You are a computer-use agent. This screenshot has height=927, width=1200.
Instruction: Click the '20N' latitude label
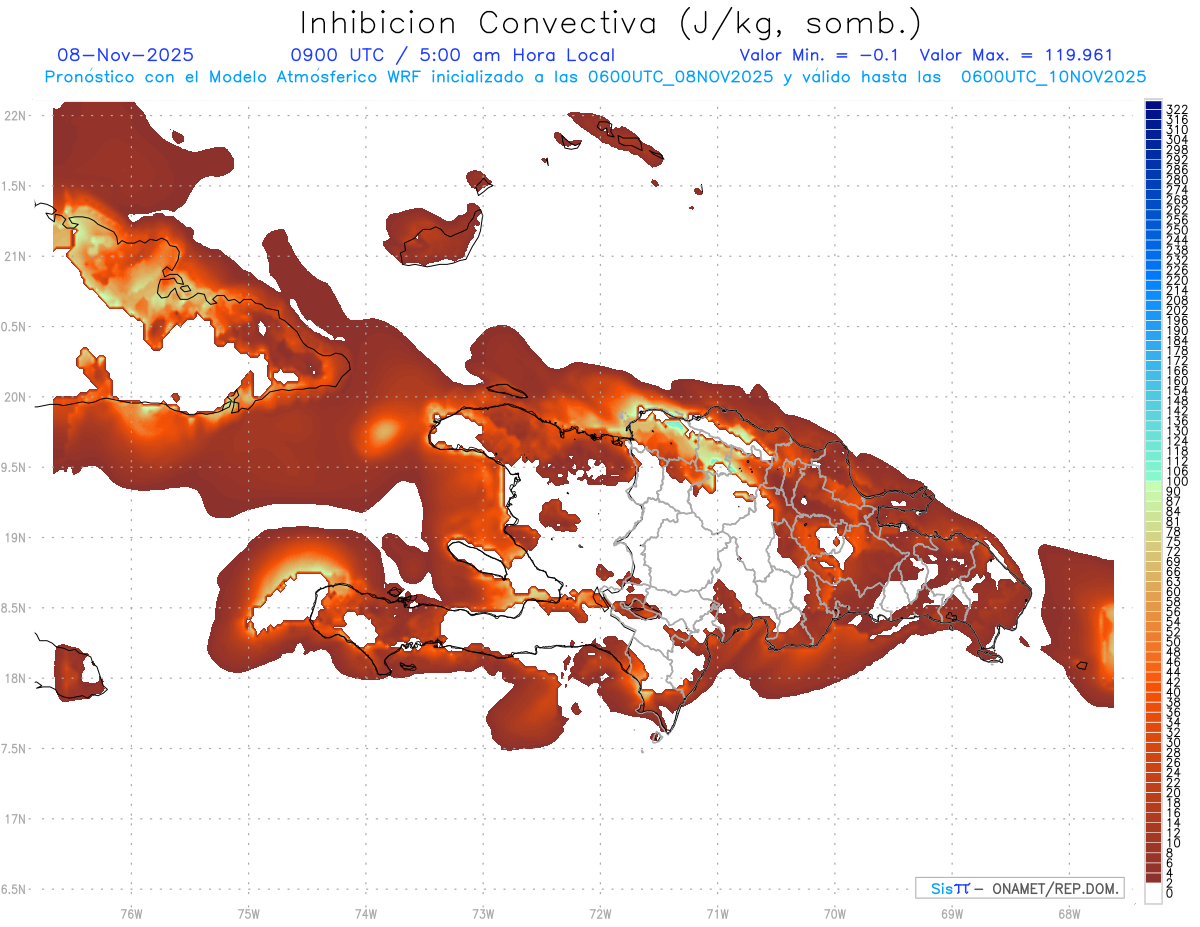click(14, 397)
